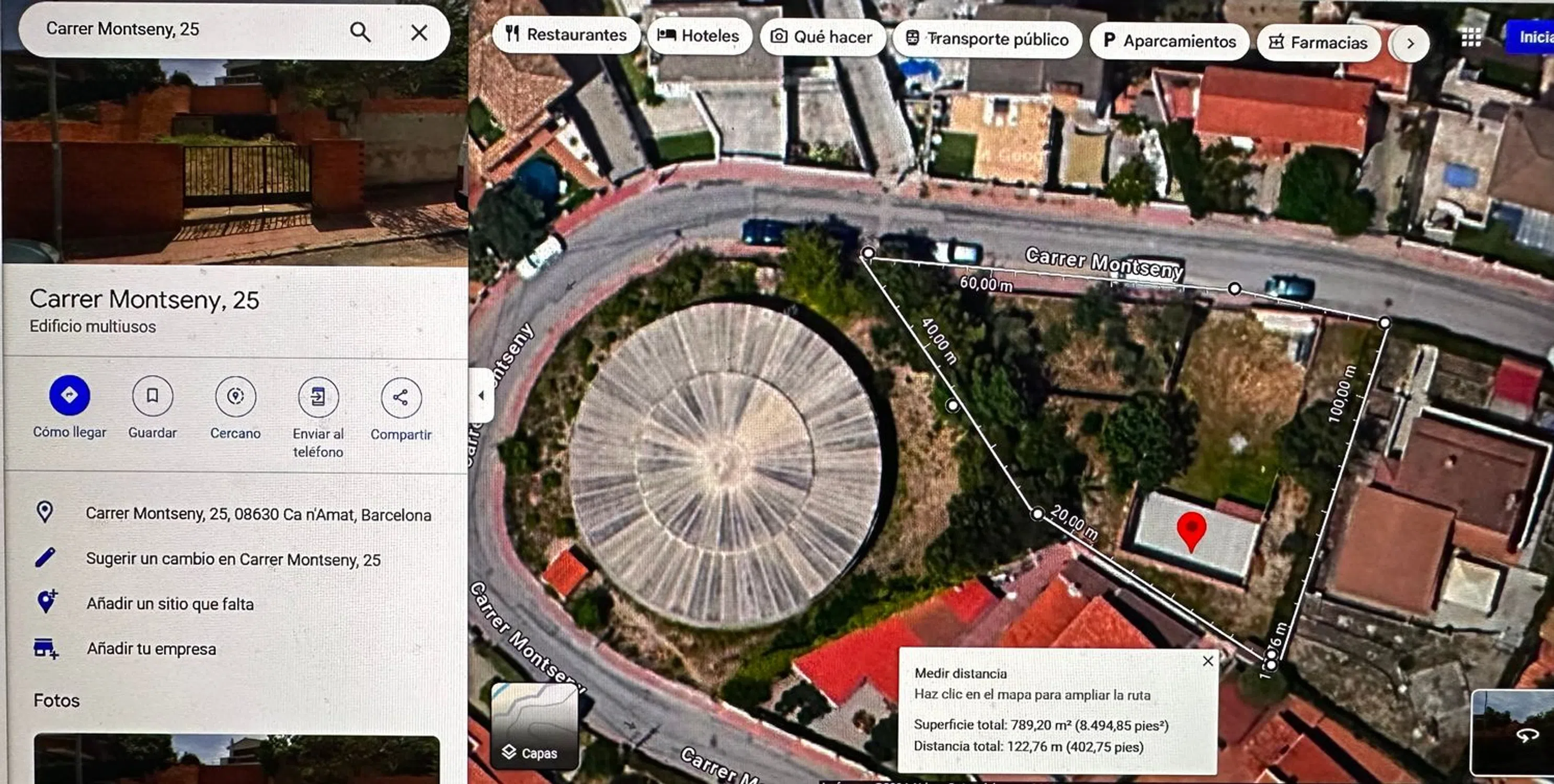Clear the search box with X
Viewport: 1554px width, 784px height.
[419, 32]
